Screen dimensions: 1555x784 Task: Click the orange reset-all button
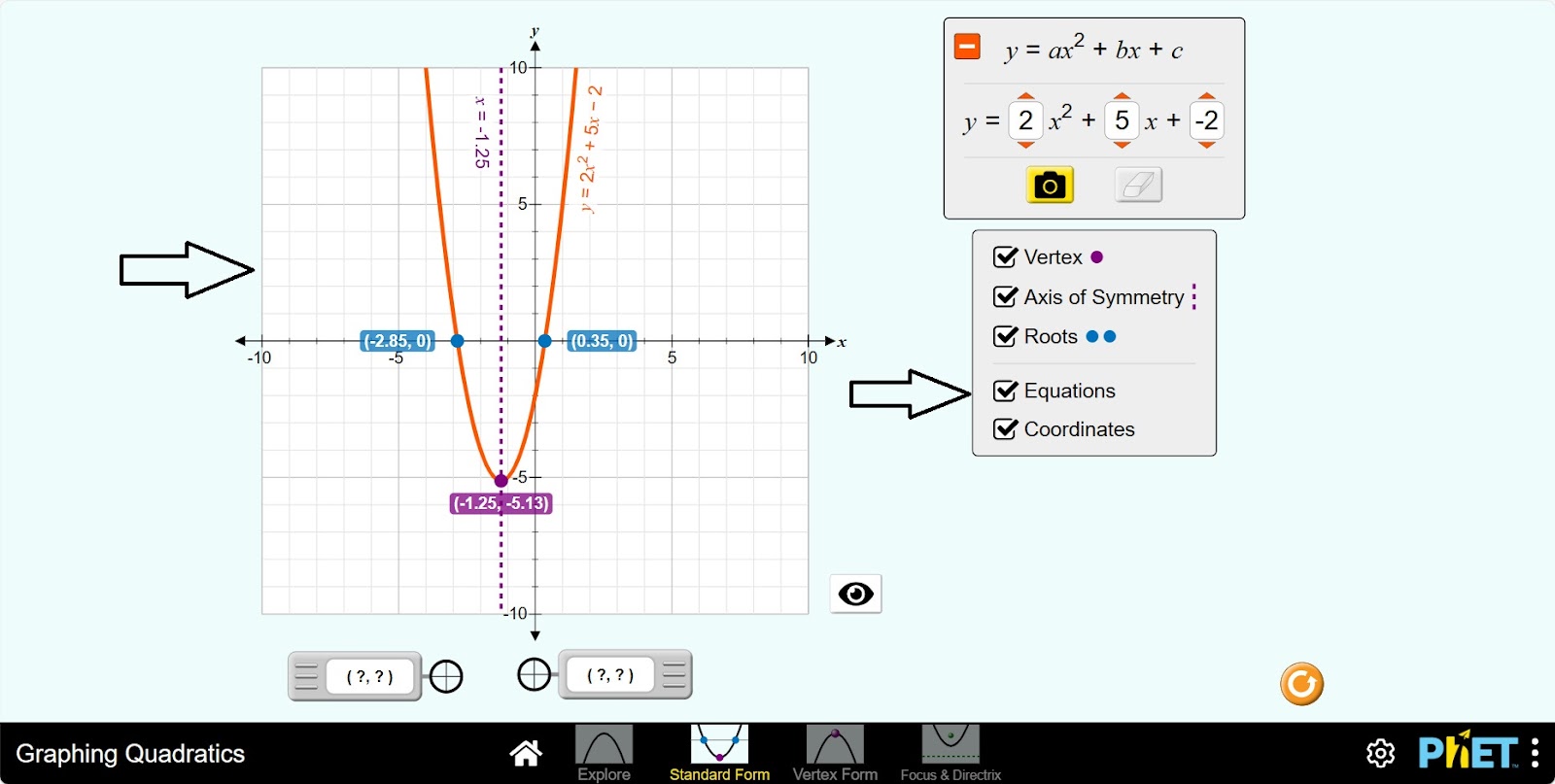click(x=1301, y=684)
